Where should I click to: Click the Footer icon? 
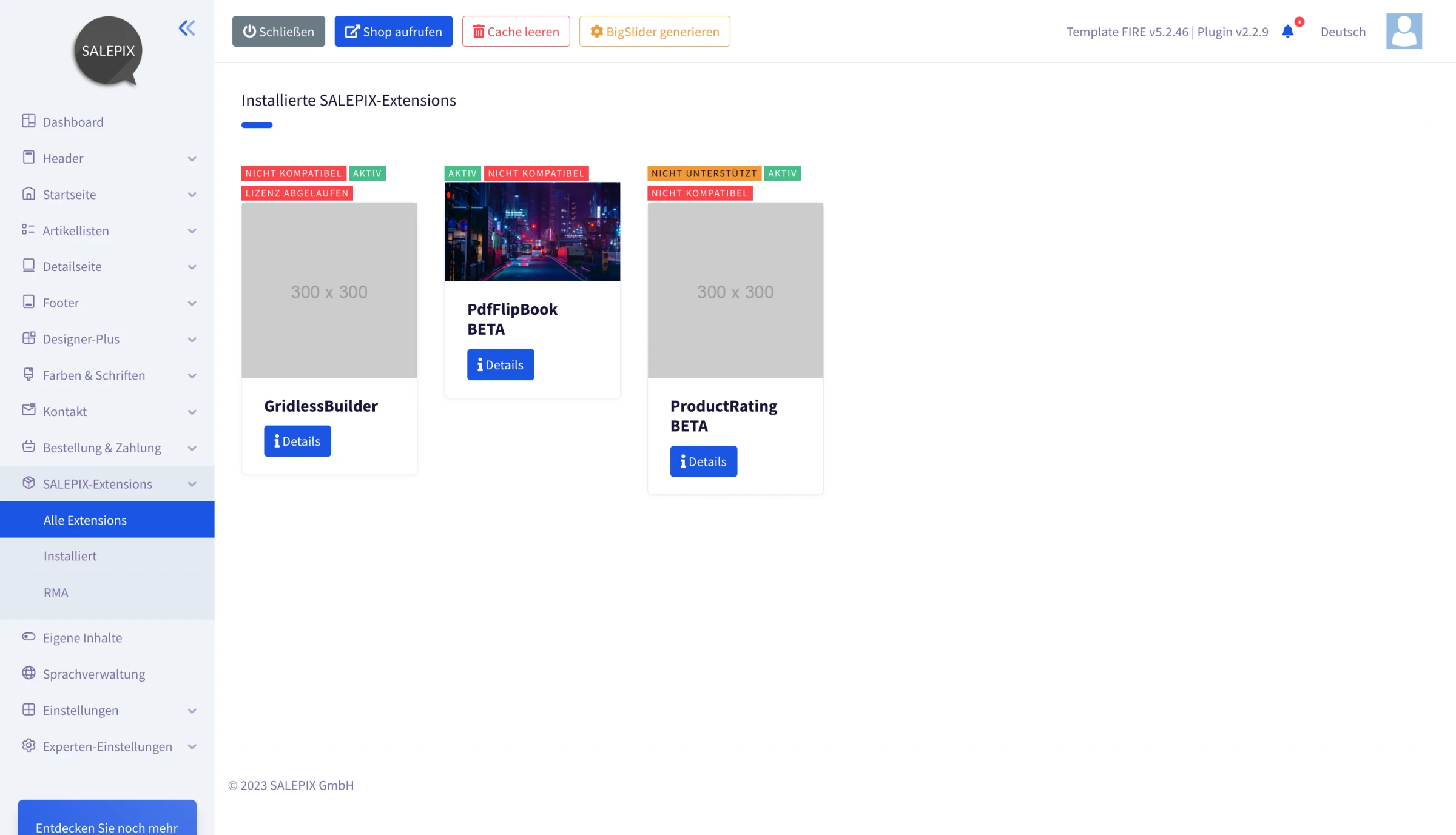[29, 302]
